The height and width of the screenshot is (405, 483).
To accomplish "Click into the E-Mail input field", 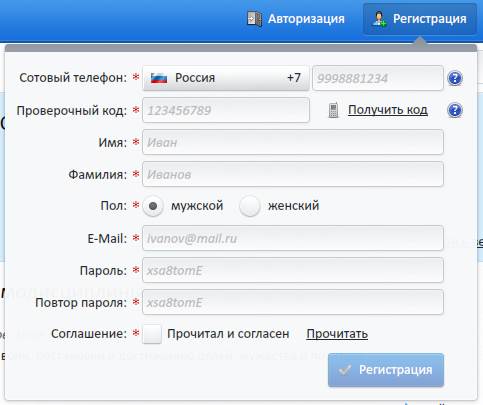I will (x=293, y=238).
